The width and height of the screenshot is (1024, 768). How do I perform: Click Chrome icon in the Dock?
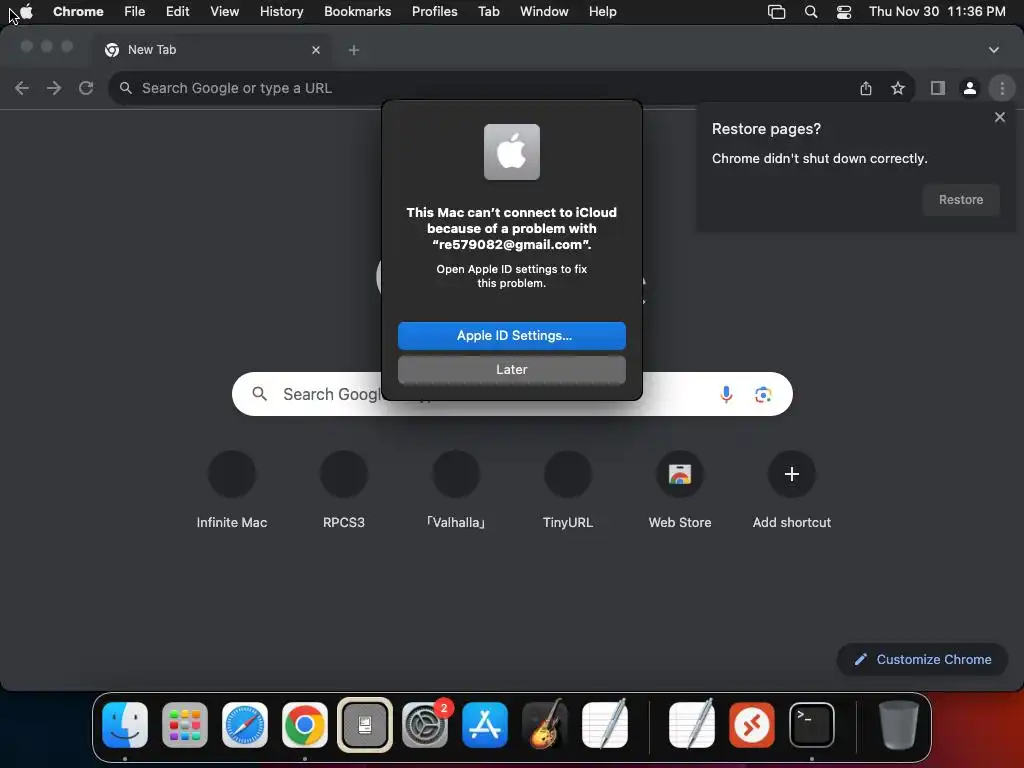click(x=304, y=725)
